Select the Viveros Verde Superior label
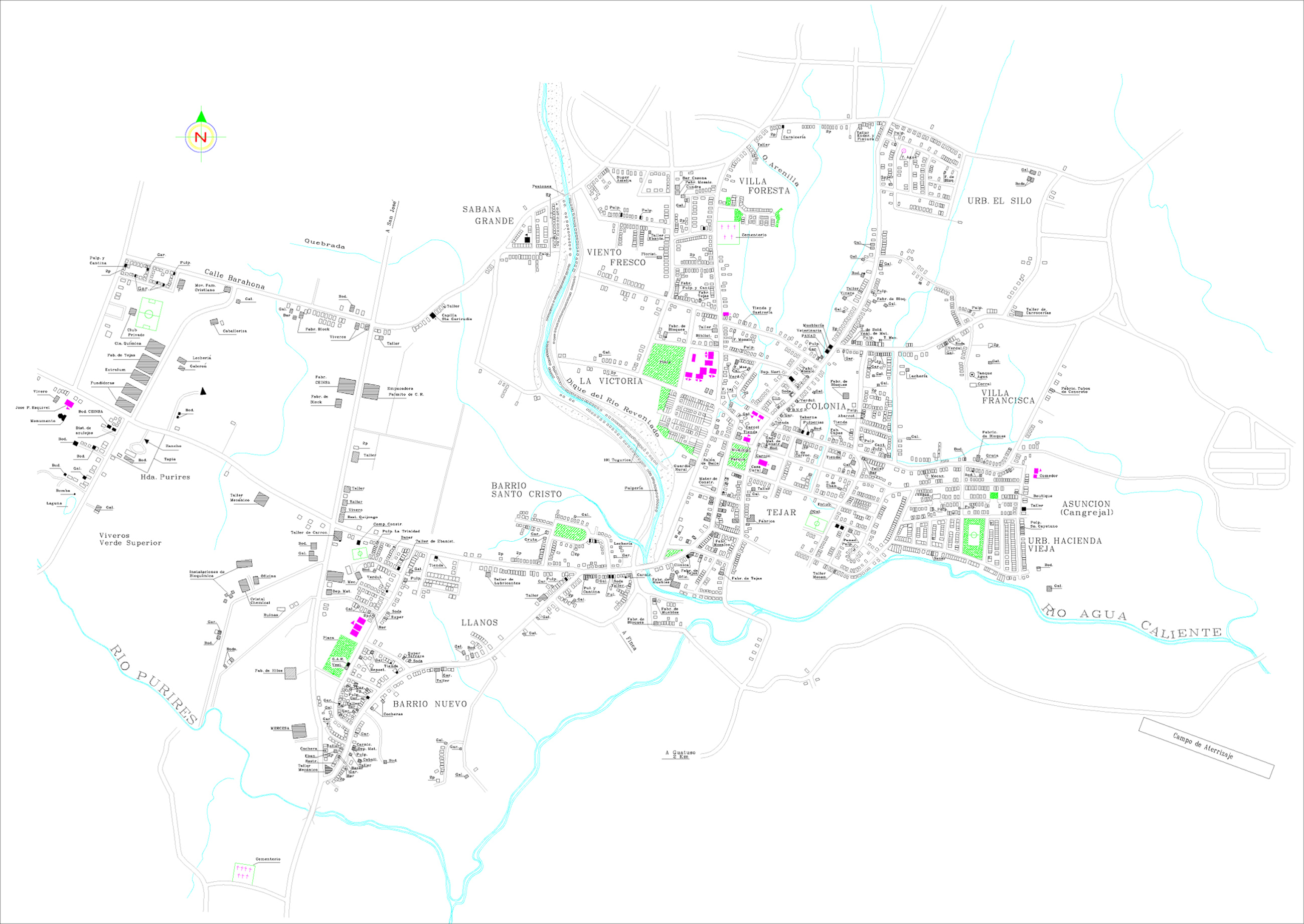Viewport: 1304px width, 924px height. (x=130, y=539)
